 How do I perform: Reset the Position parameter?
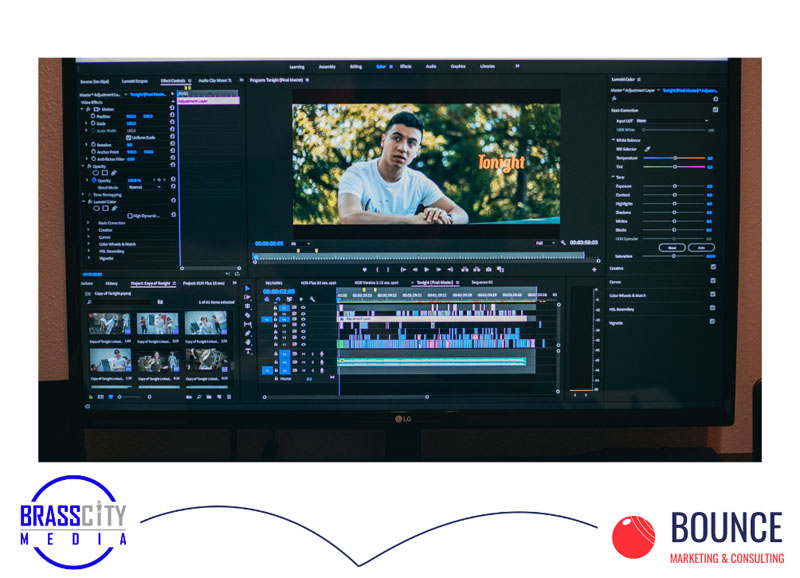(x=172, y=116)
